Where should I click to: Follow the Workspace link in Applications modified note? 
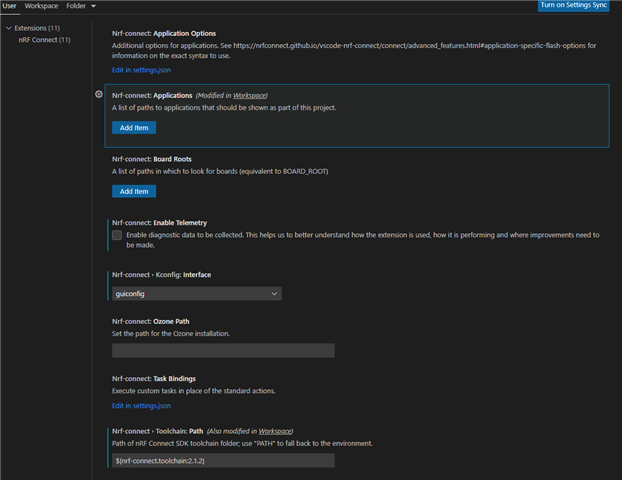[249, 96]
